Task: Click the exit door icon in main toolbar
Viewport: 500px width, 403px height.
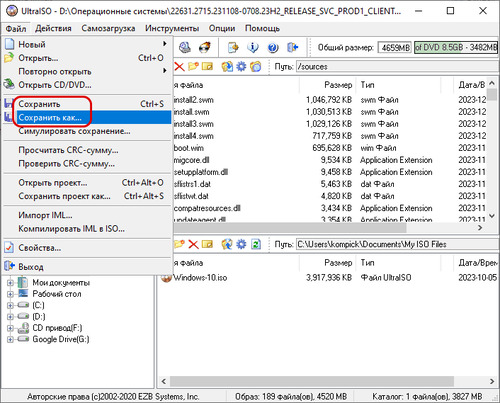Action: tap(293, 48)
